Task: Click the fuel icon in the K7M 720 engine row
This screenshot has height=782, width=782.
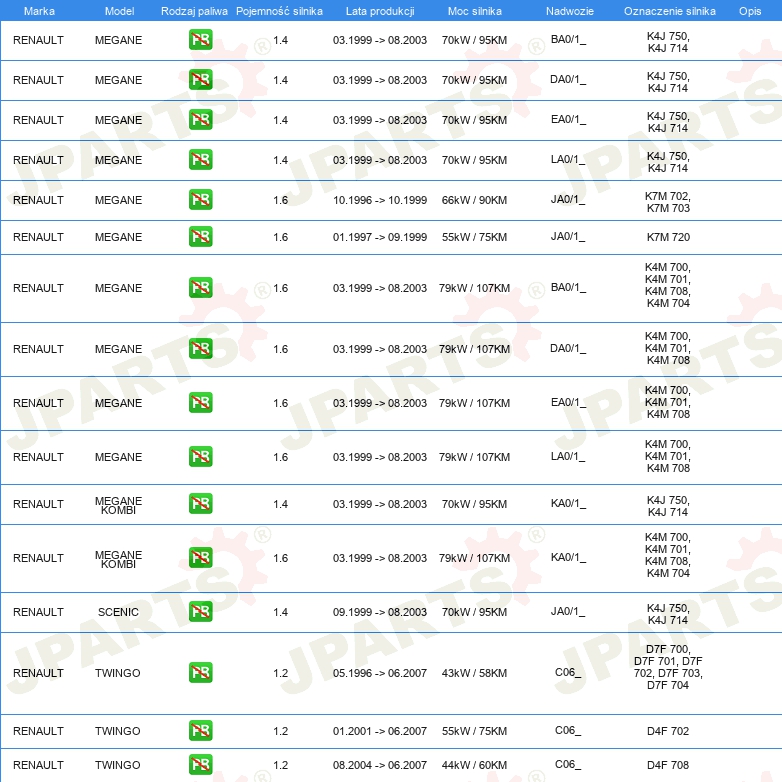Action: click(200, 237)
